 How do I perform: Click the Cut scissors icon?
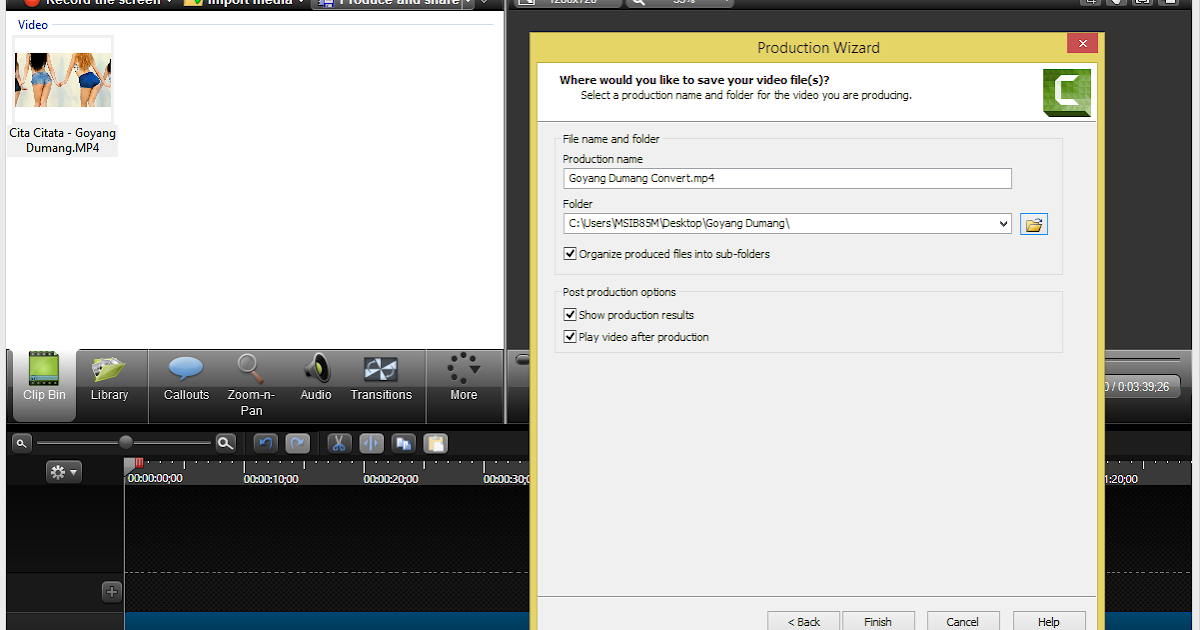click(339, 442)
